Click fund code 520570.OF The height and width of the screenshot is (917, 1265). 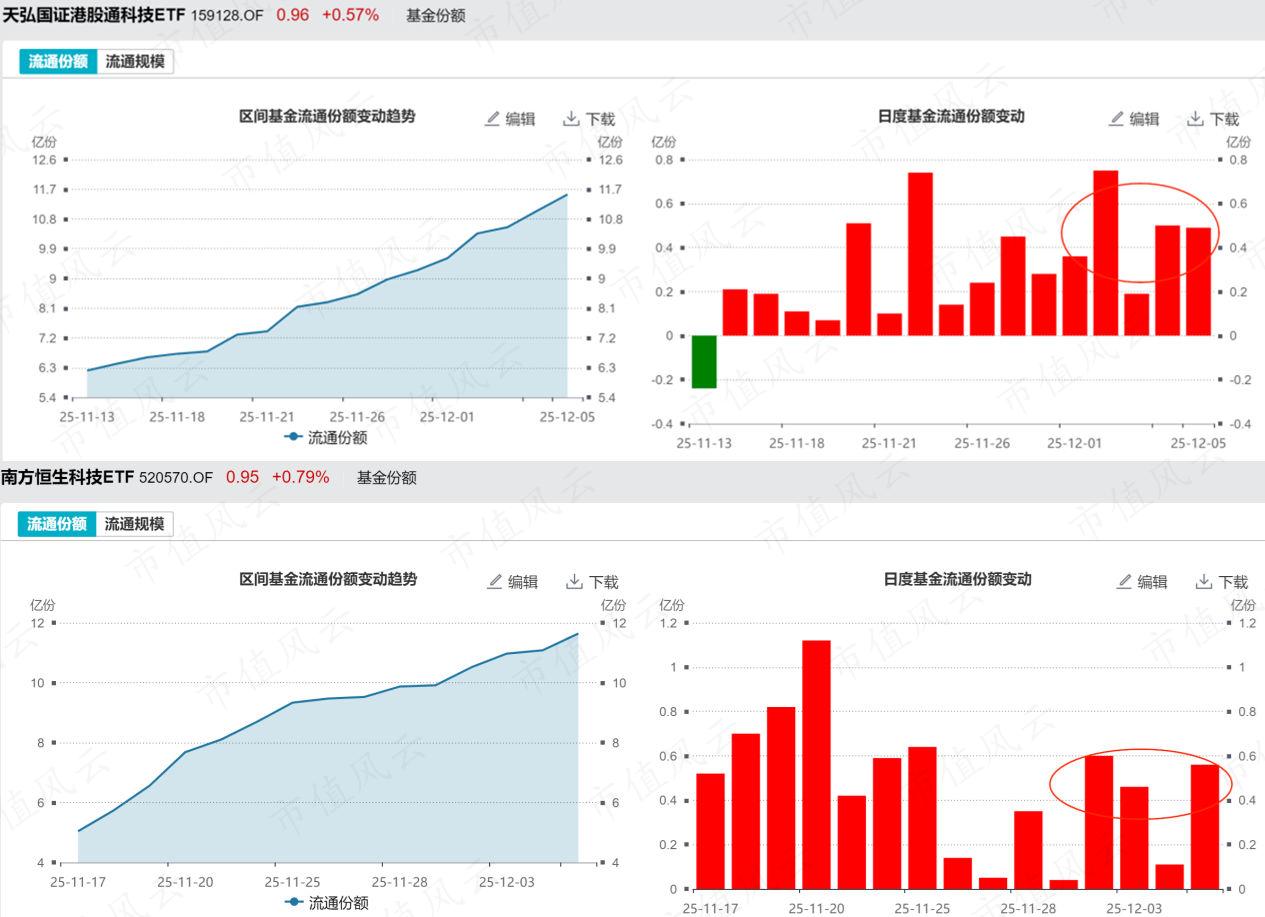(176, 478)
